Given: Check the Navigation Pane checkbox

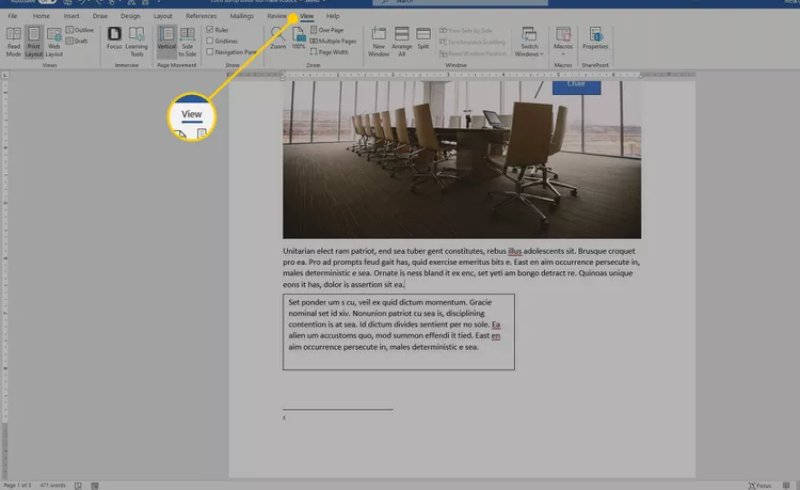Looking at the screenshot, I should (x=209, y=52).
